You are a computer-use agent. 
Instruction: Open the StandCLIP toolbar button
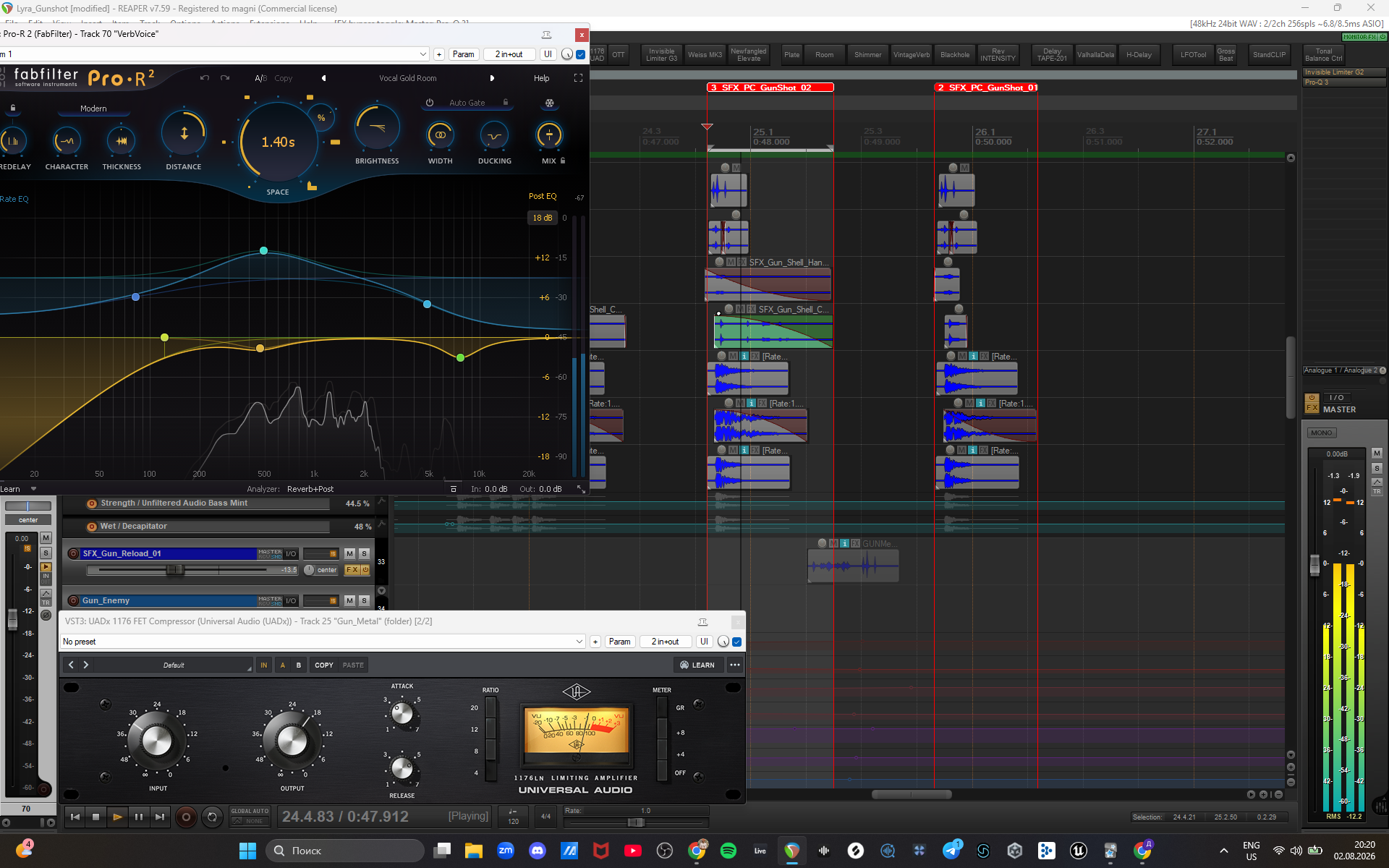(1269, 54)
